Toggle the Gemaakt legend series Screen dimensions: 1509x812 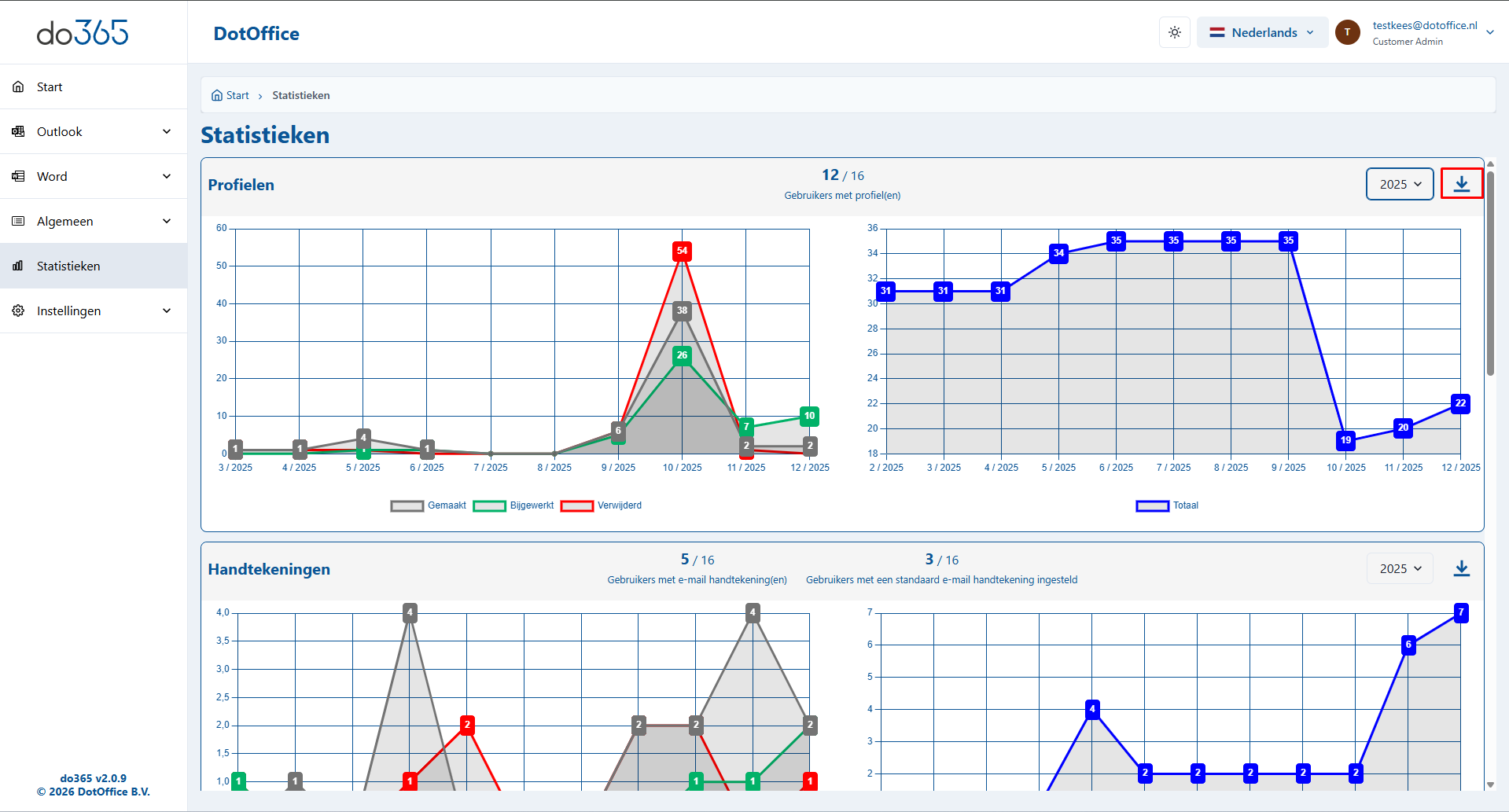pos(407,505)
